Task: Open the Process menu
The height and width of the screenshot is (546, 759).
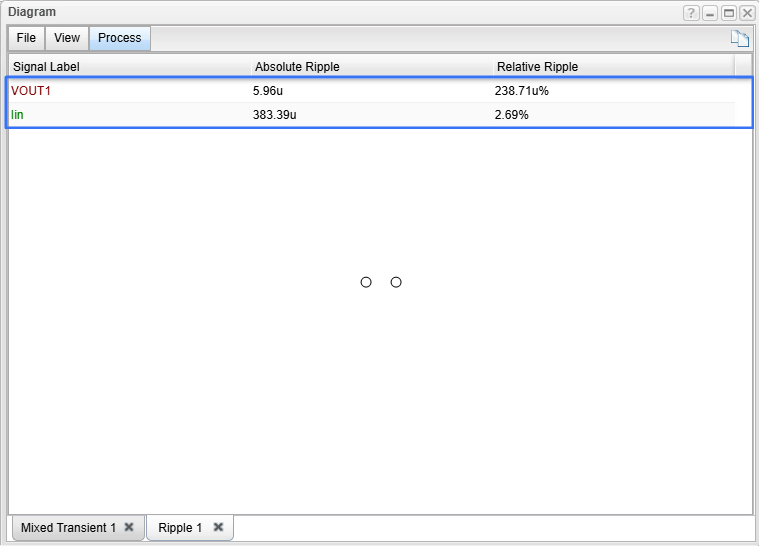Action: tap(119, 38)
